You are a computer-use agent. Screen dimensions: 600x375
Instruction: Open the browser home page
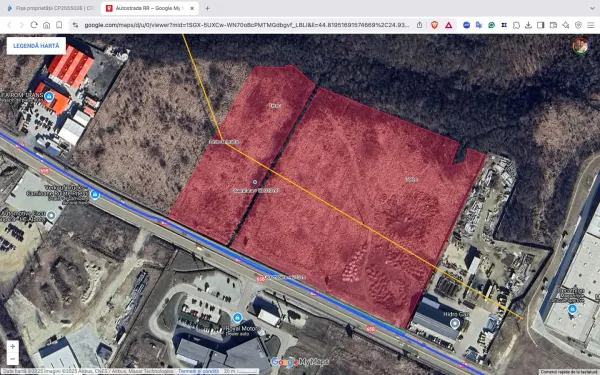tap(46, 25)
